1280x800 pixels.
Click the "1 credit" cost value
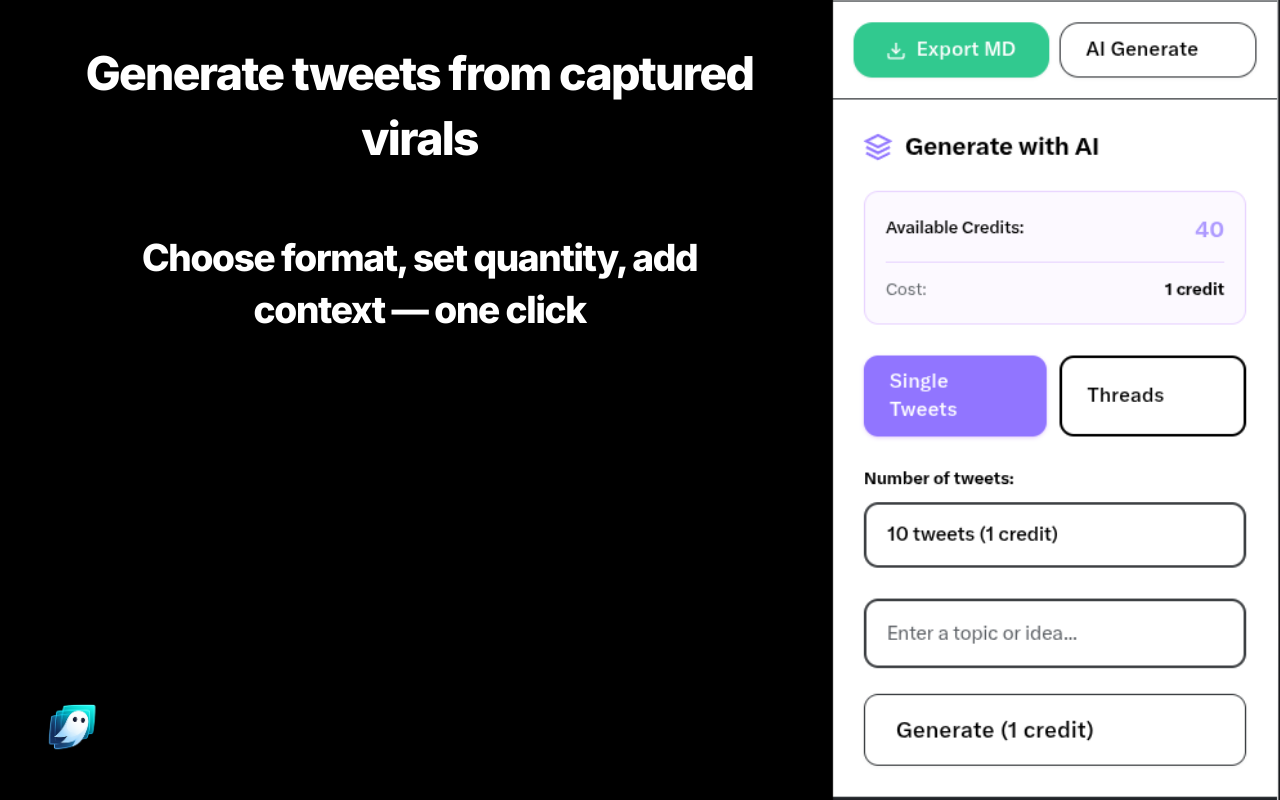coord(1193,289)
